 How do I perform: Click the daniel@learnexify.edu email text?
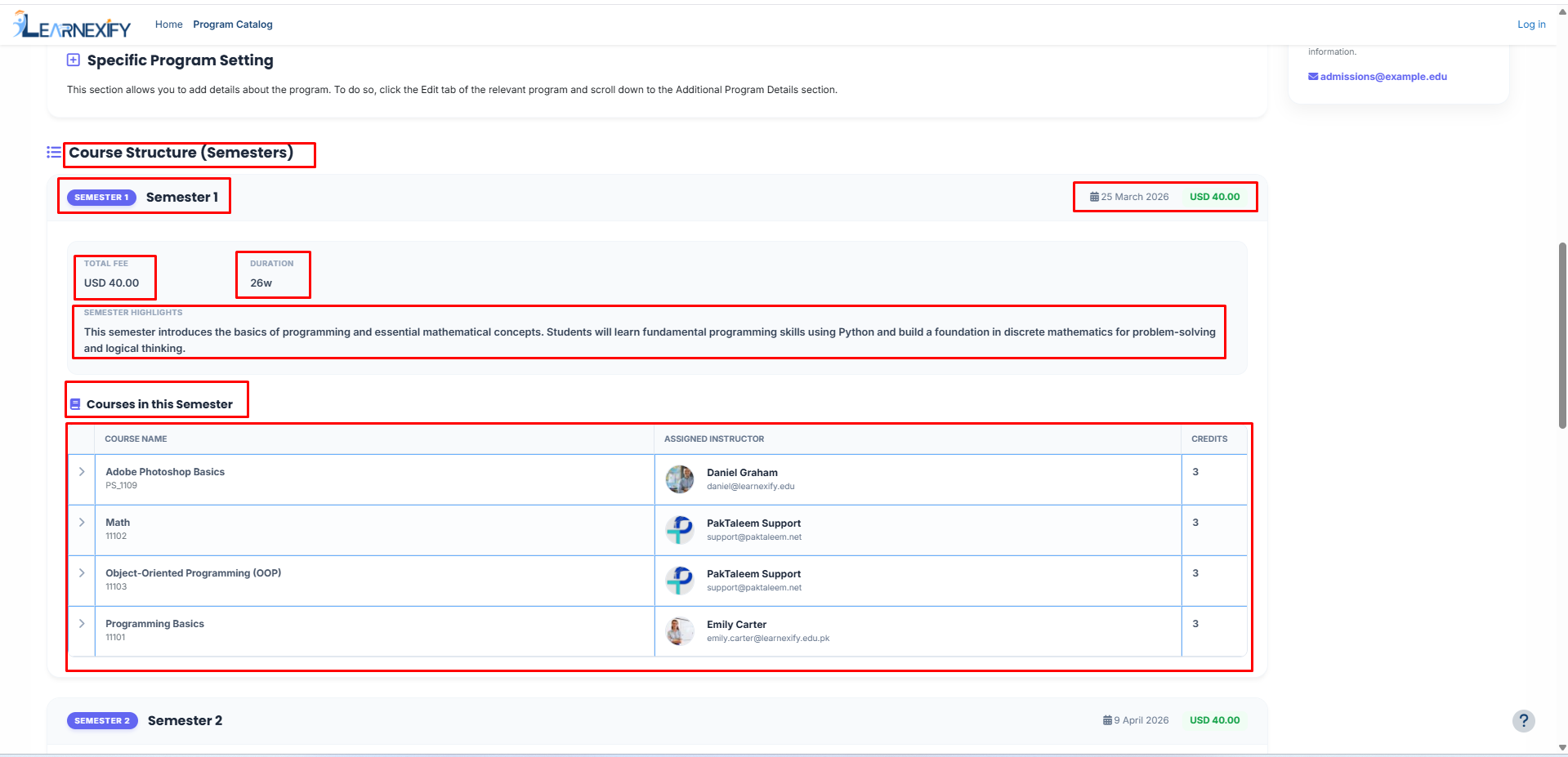(750, 487)
